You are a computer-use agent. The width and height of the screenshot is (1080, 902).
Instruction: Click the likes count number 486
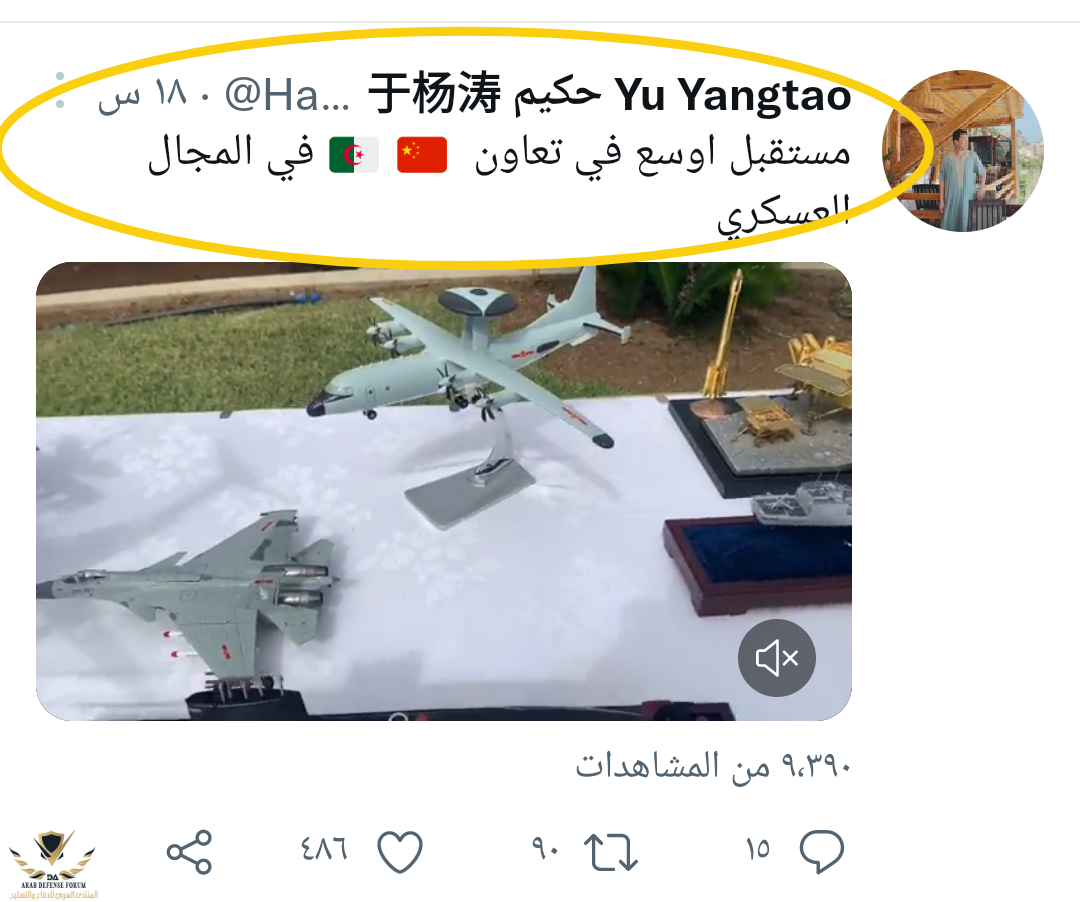click(324, 849)
